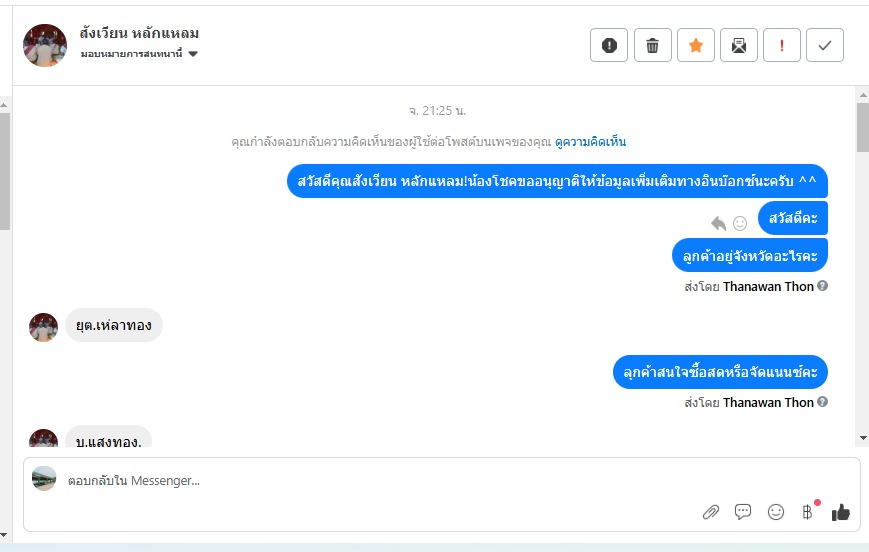Click the ดูความคิดเห็น link
The height and width of the screenshot is (552, 869).
590,142
